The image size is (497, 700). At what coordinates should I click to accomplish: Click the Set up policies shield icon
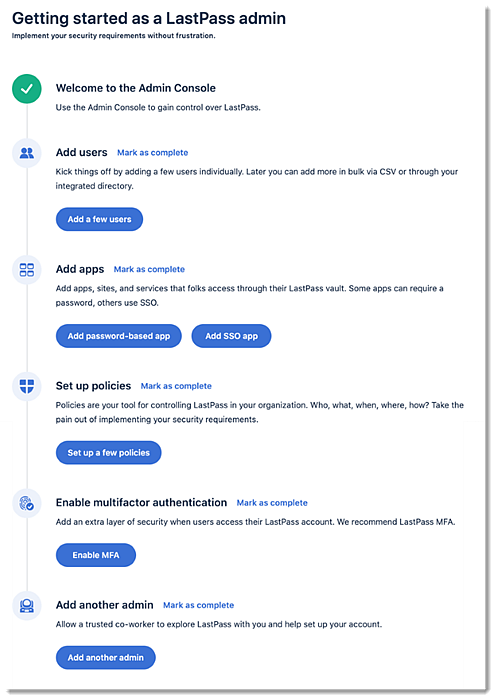pyautogui.click(x=27, y=386)
